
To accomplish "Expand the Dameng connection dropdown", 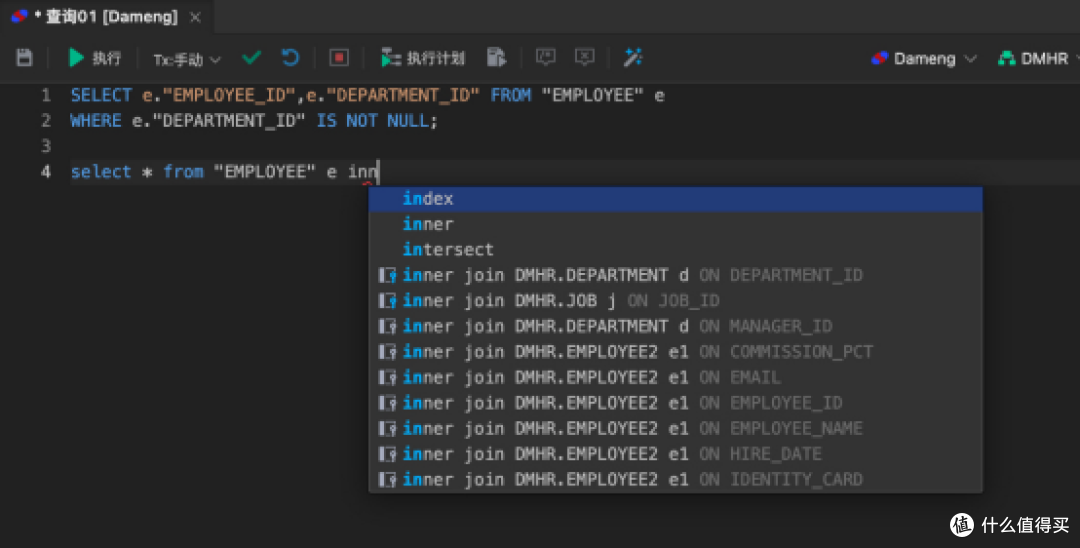I will (924, 59).
